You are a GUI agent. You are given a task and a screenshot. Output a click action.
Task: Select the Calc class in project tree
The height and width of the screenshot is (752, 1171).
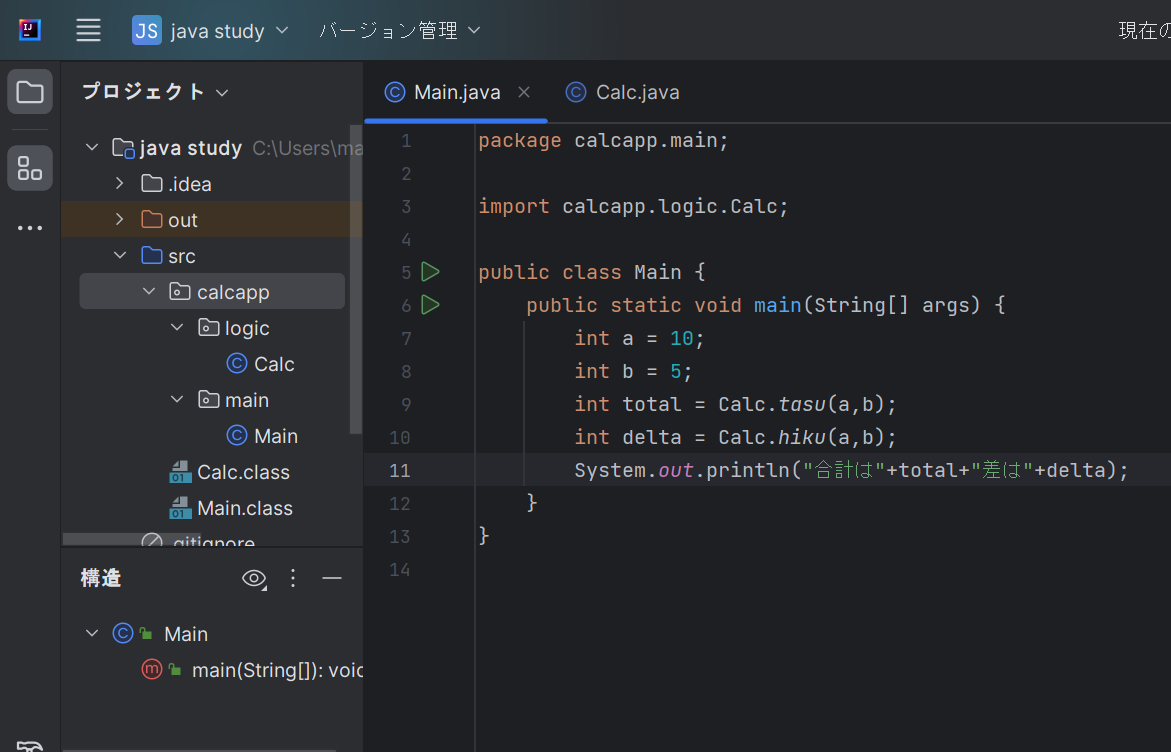(260, 364)
